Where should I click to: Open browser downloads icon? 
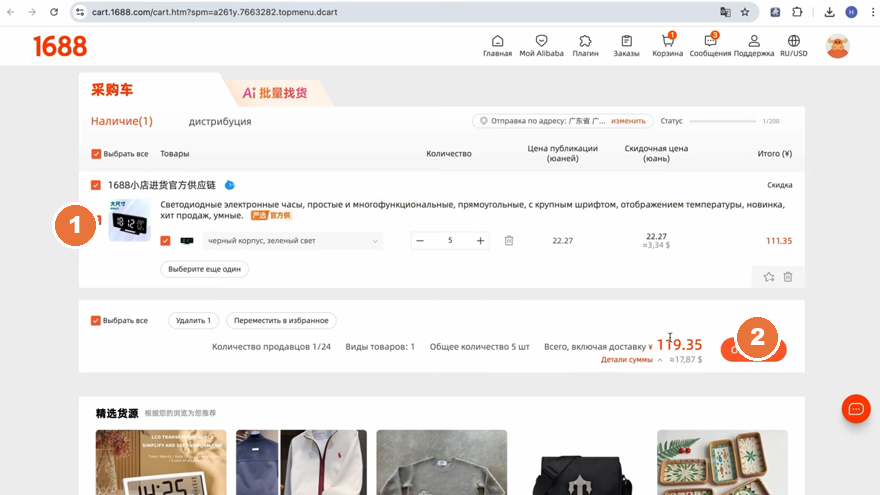(829, 12)
